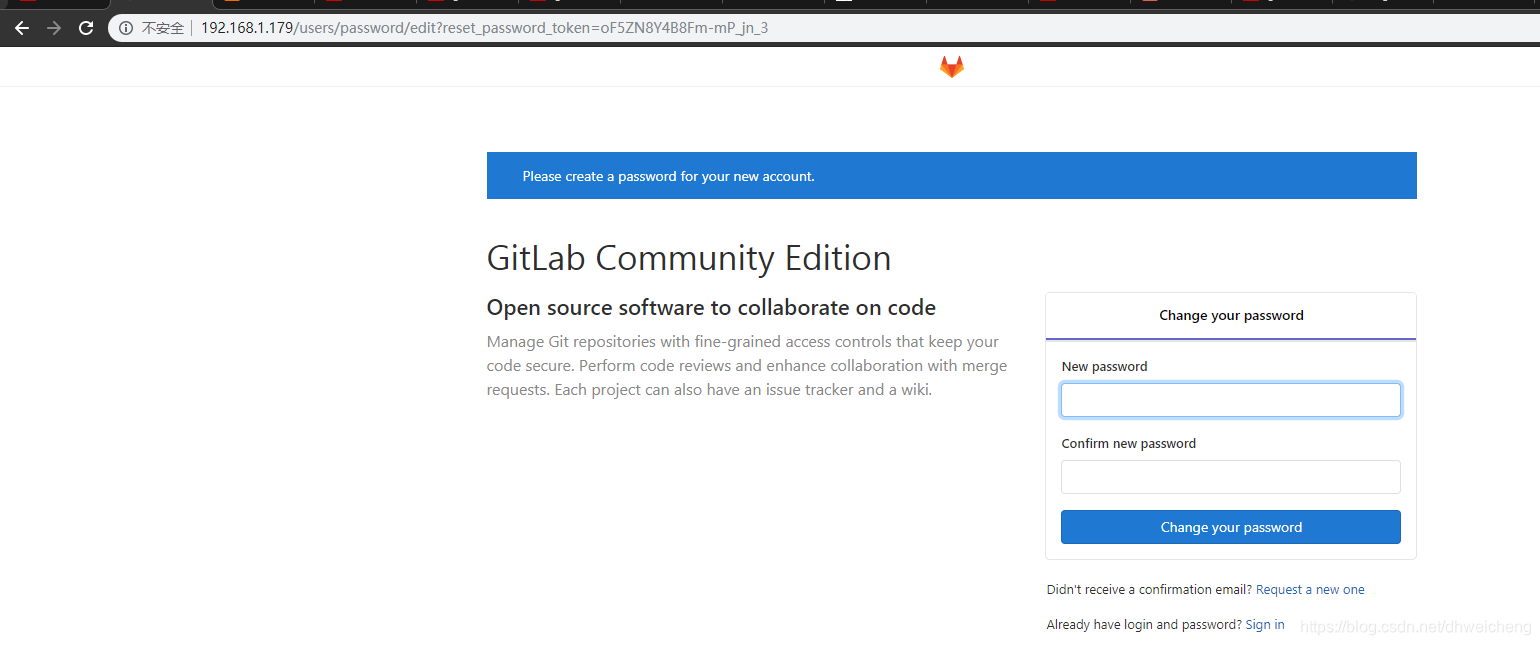1540x645 pixels.
Task: Click the 'Confirm new password' label
Action: coord(1128,444)
